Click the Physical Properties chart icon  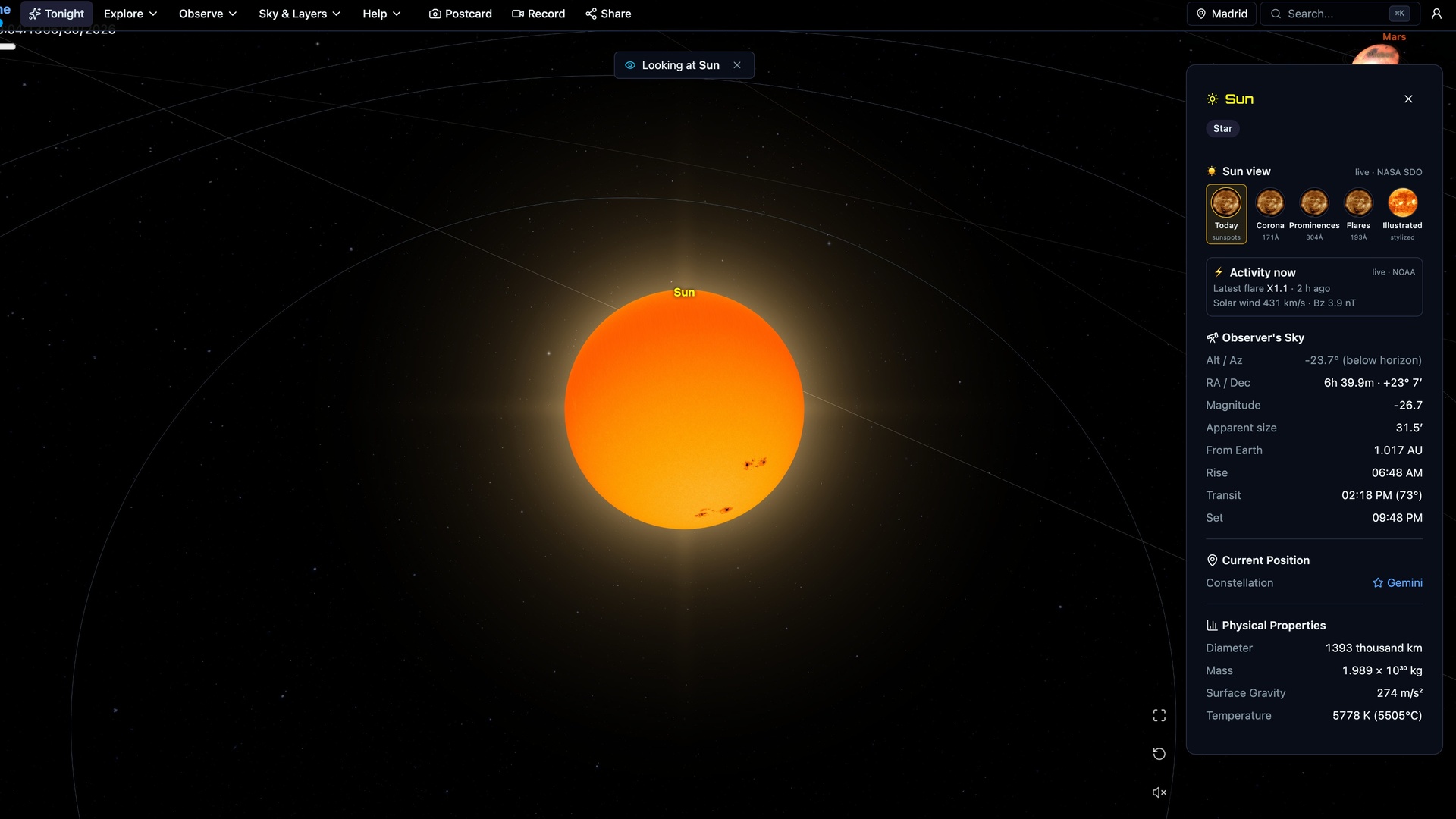(1212, 626)
